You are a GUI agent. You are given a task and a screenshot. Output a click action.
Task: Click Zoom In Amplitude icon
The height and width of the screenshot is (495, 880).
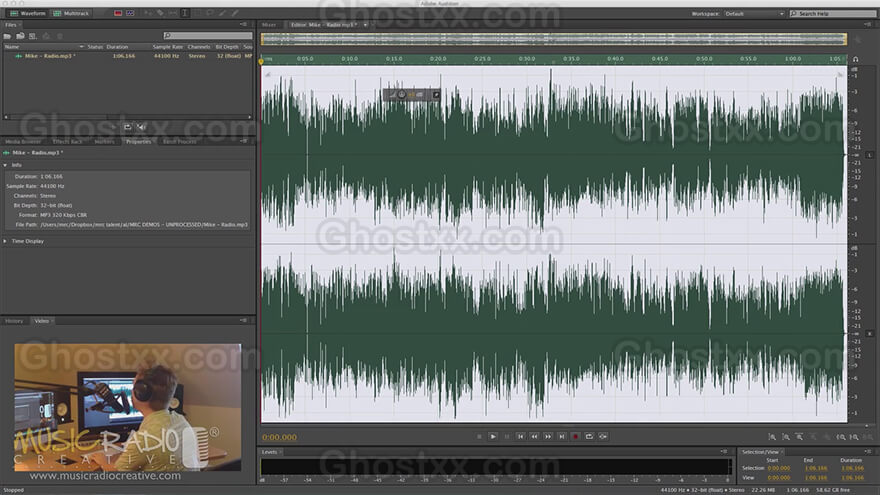[x=772, y=437]
